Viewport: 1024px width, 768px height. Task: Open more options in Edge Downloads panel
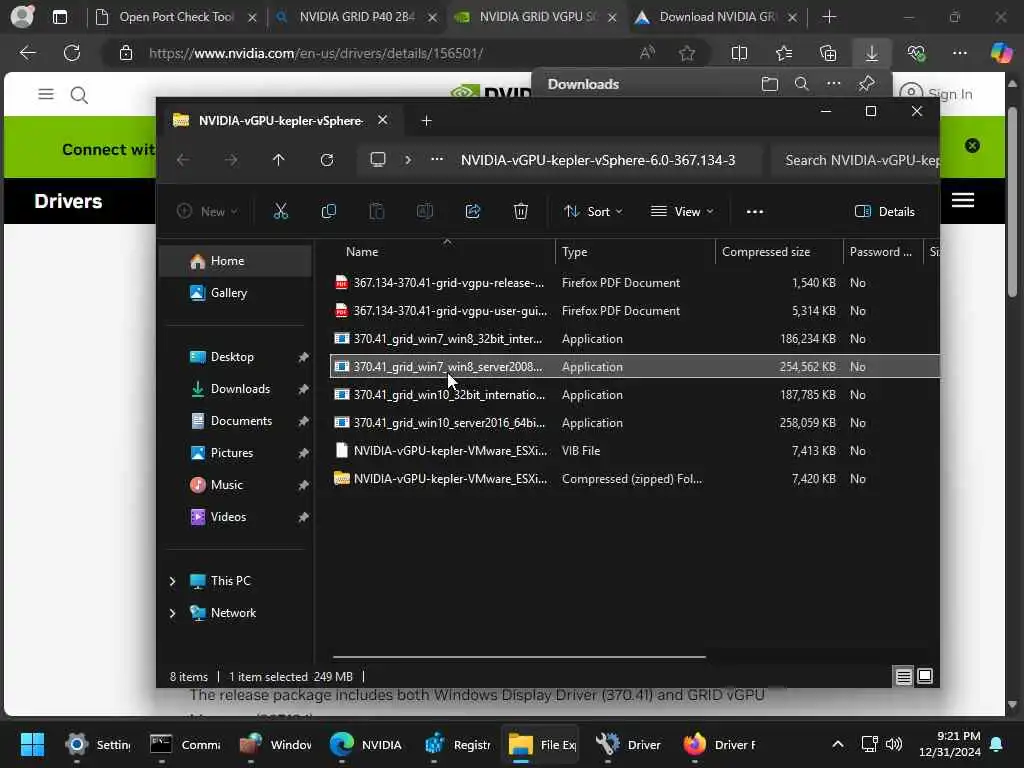[834, 84]
